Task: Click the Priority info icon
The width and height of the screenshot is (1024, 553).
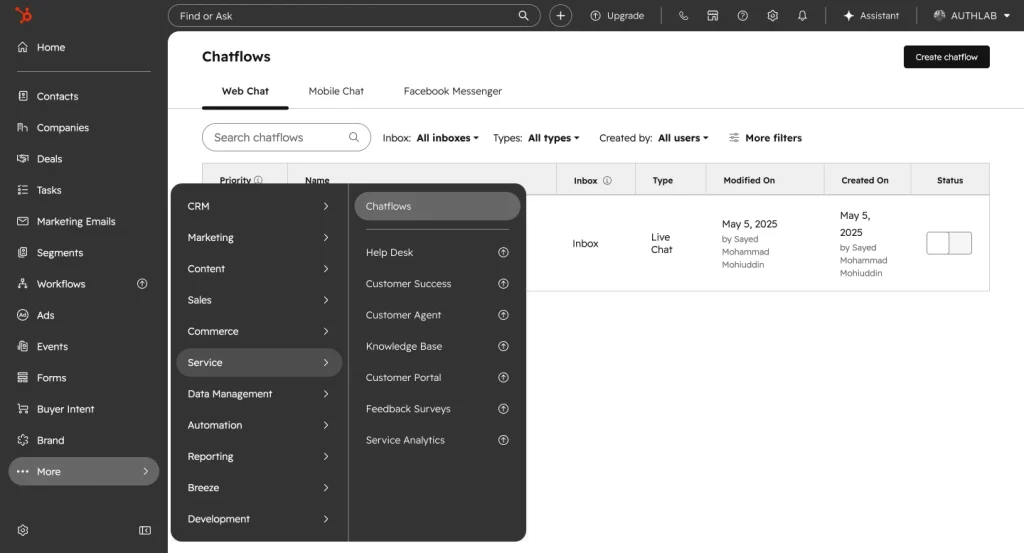Action: coord(259,180)
